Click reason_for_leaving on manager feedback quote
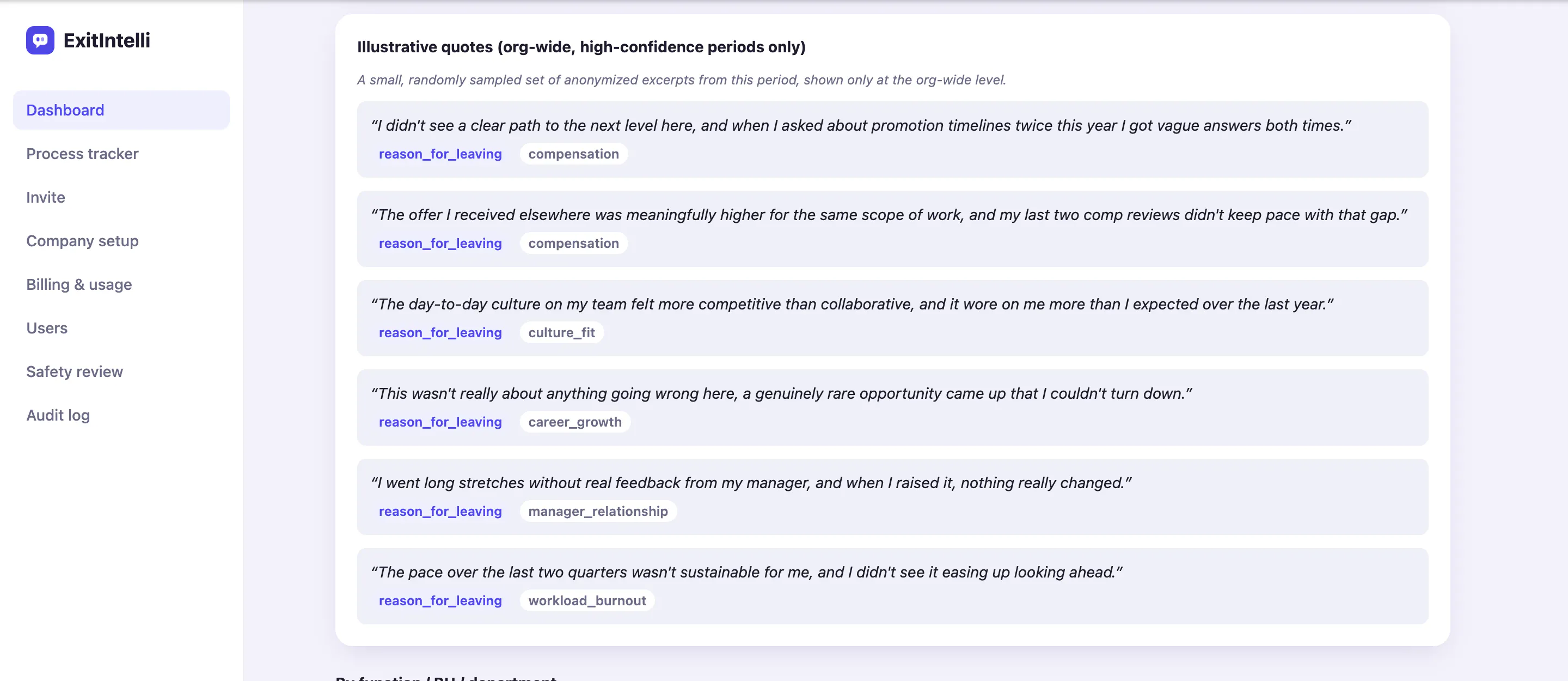The height and width of the screenshot is (681, 1568). (440, 512)
